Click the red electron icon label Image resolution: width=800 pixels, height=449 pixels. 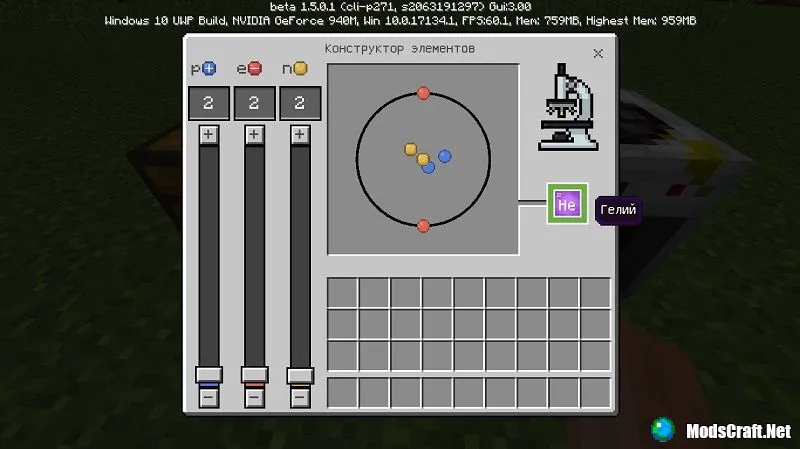pyautogui.click(x=255, y=69)
